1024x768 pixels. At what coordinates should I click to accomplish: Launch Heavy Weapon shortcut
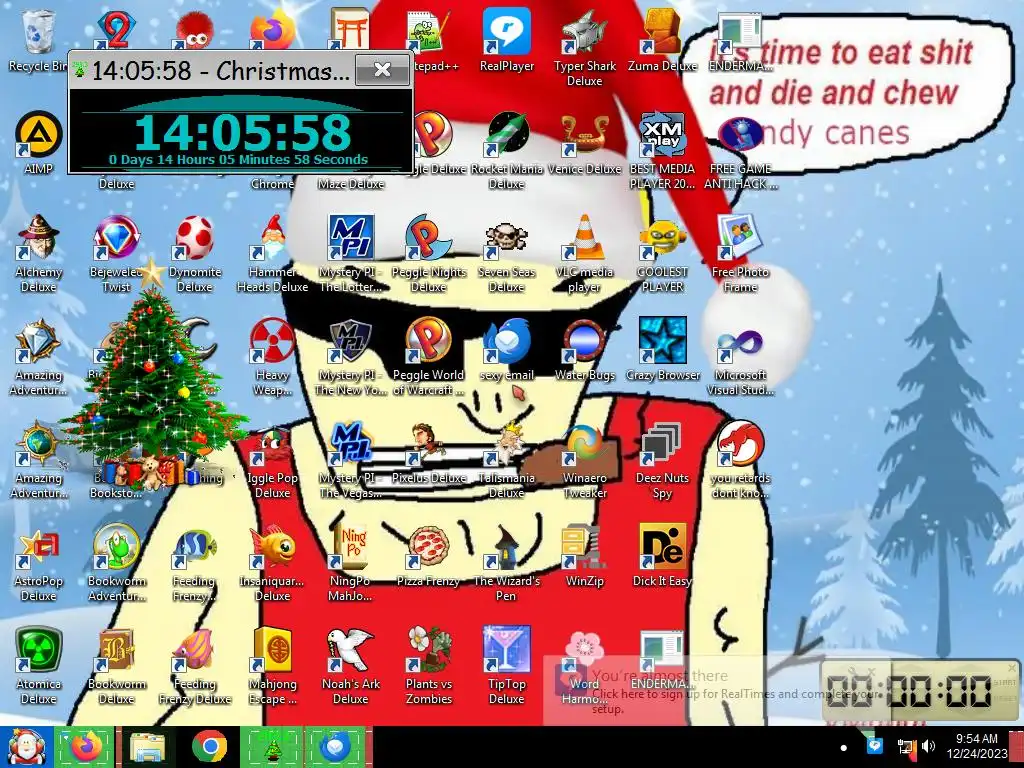point(272,357)
